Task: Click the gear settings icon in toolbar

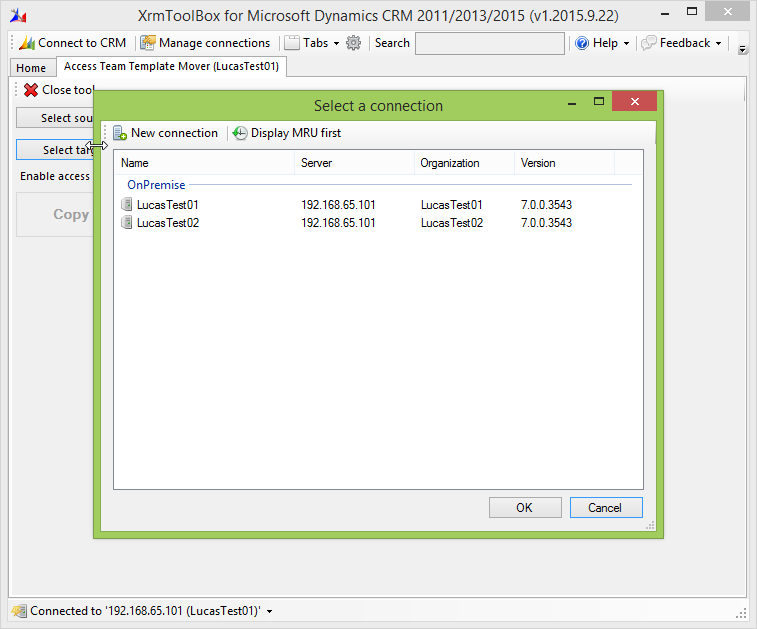Action: tap(353, 43)
